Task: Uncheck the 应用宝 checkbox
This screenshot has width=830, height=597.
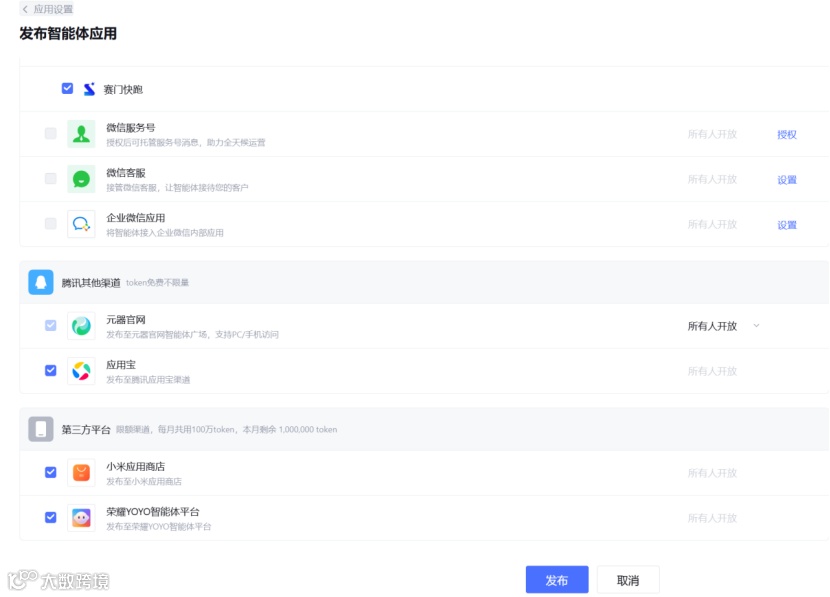Action: click(51, 370)
